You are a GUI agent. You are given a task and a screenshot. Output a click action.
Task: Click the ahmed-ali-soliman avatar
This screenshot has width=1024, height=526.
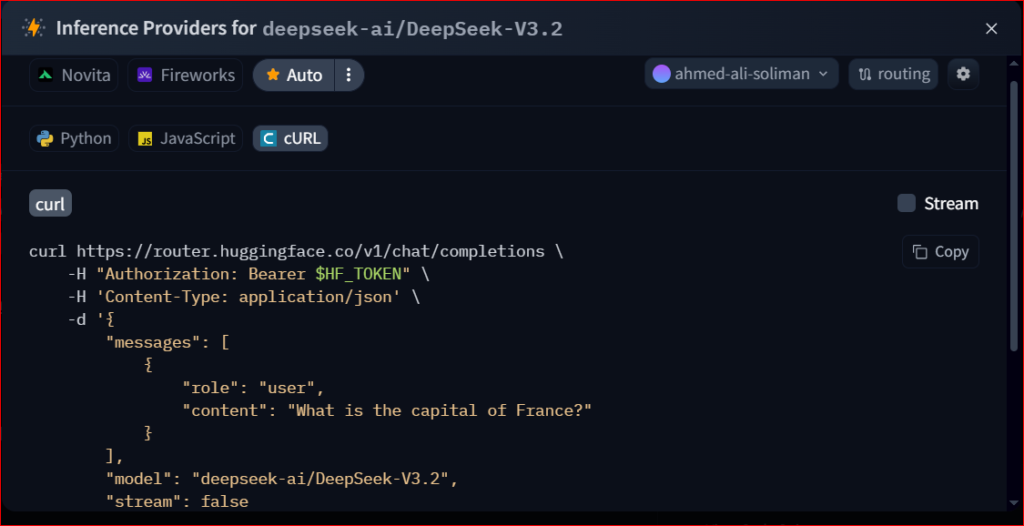click(x=661, y=74)
